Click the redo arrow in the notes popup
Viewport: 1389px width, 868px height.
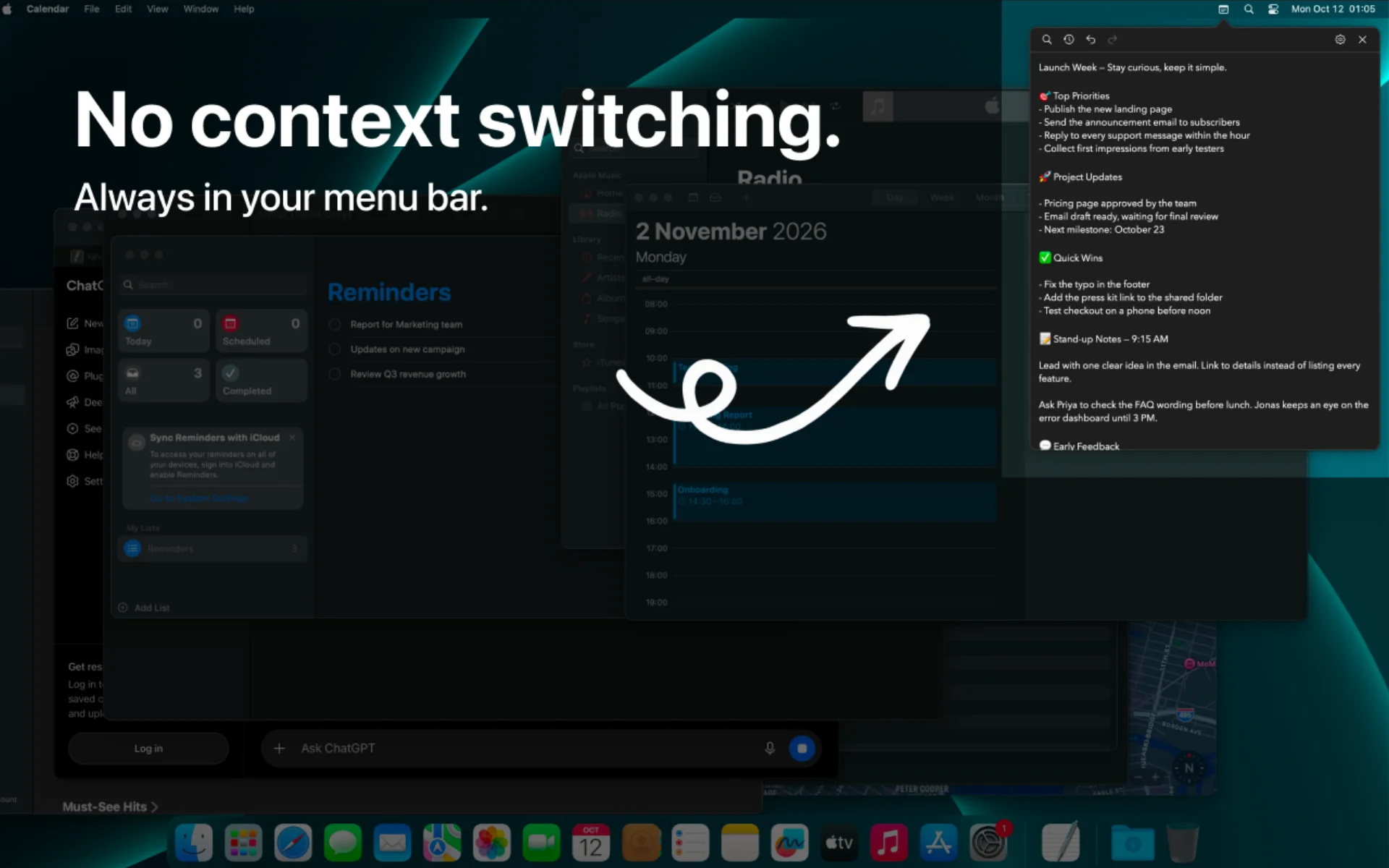(1113, 40)
